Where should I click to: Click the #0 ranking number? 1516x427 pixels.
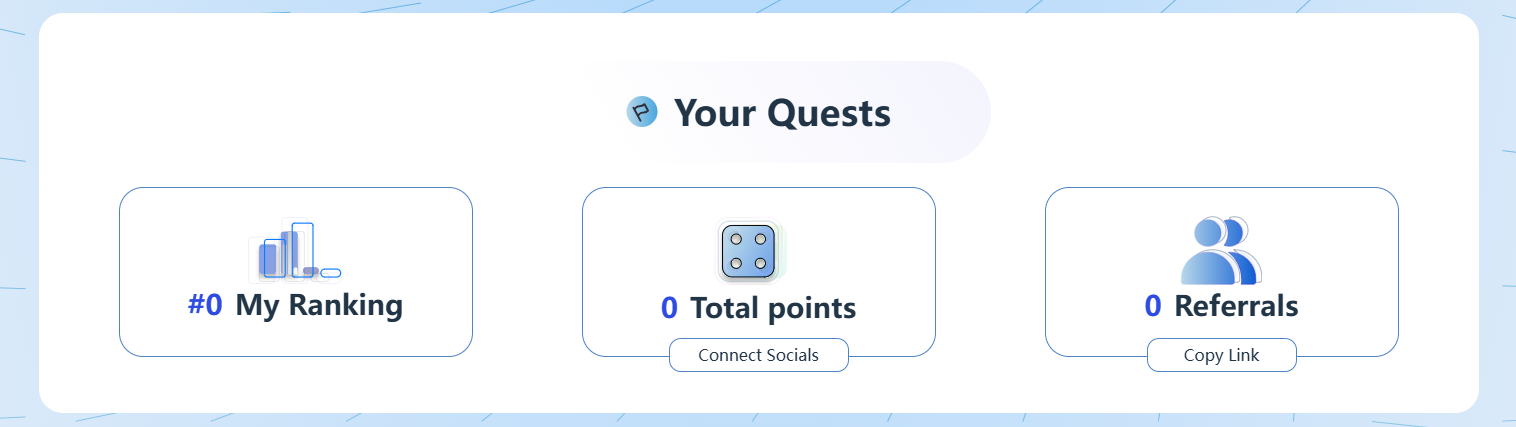tap(205, 306)
